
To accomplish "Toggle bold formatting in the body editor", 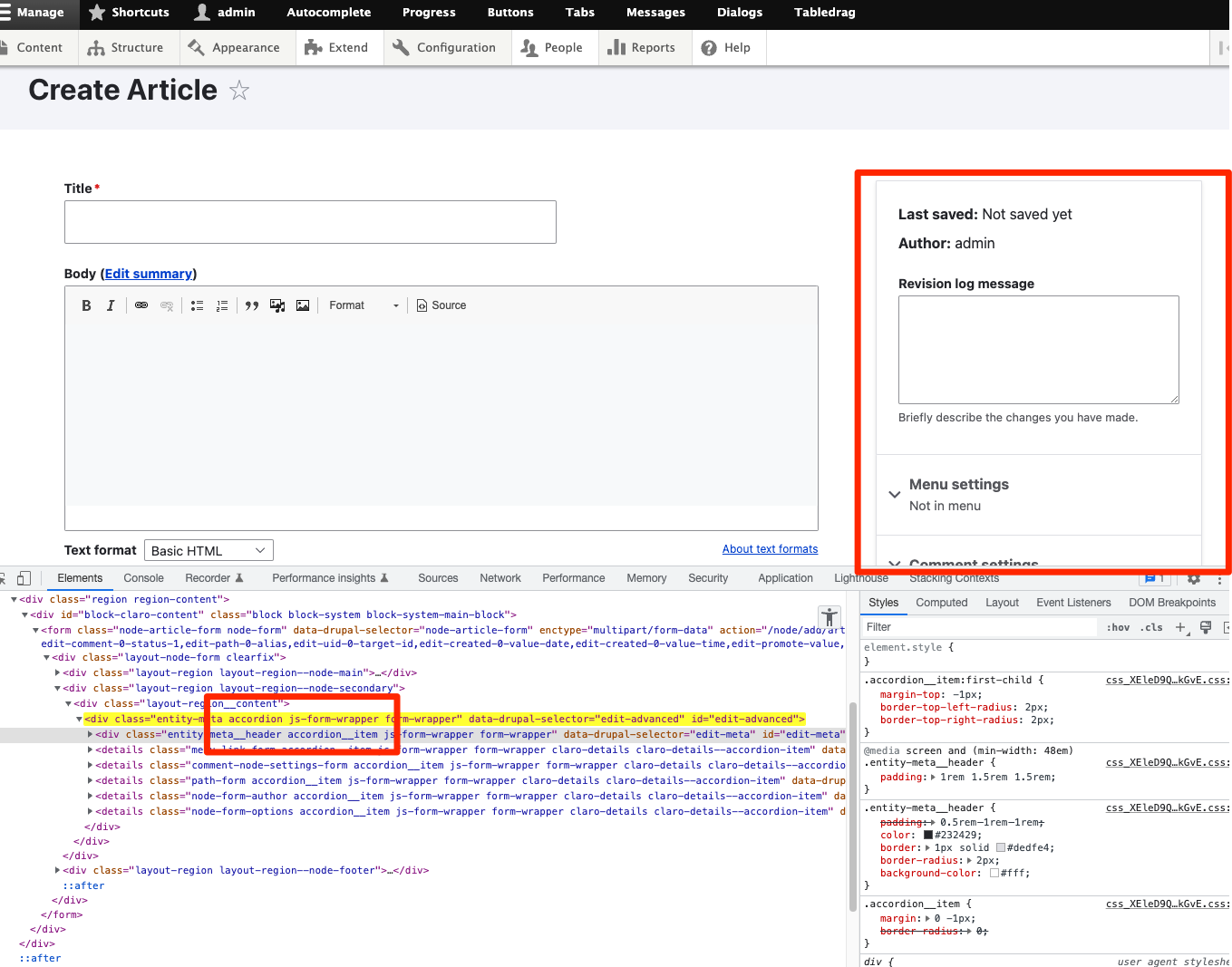I will click(86, 305).
